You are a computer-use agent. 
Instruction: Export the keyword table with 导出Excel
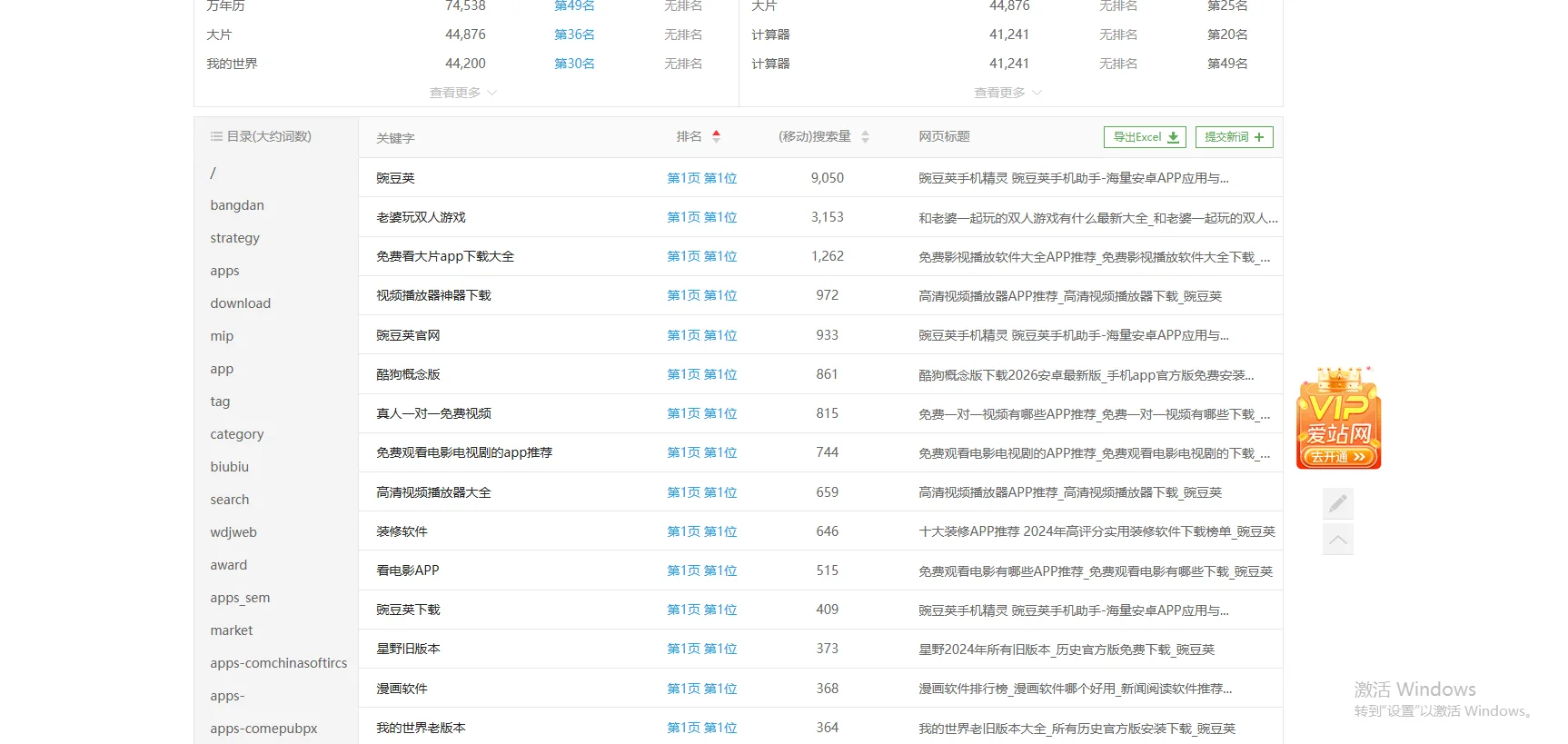click(x=1145, y=137)
